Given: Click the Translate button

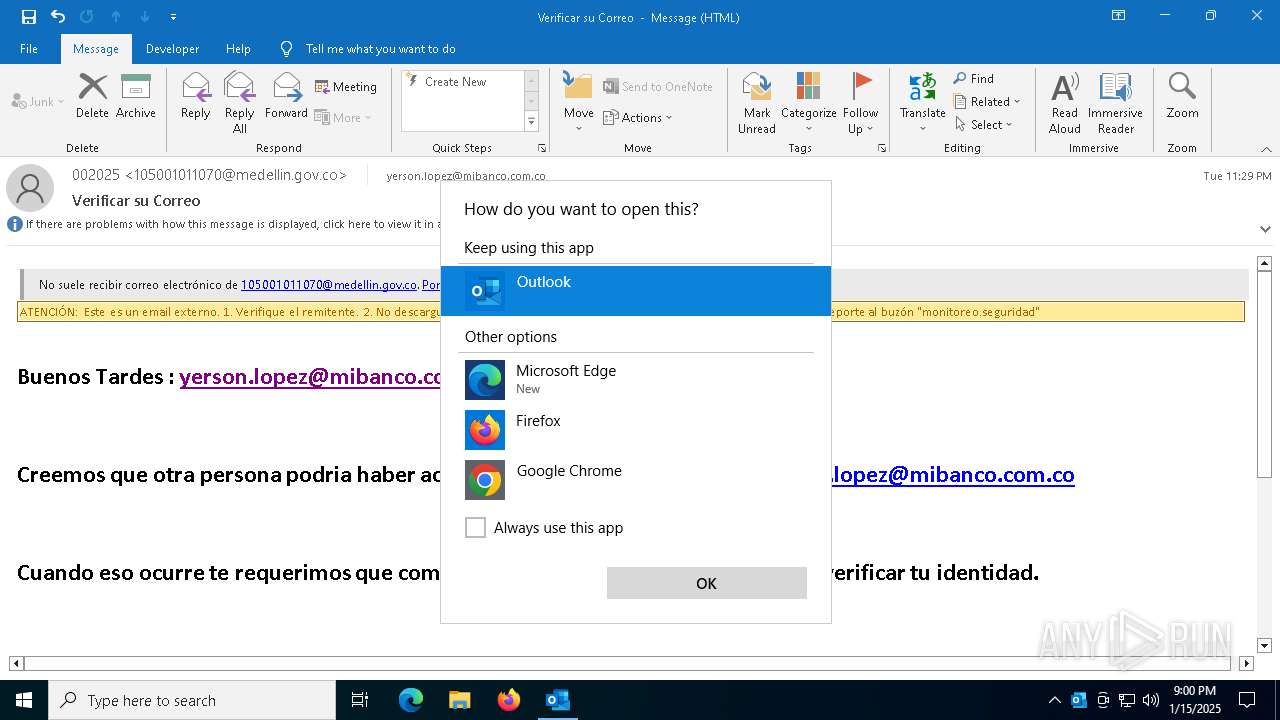Looking at the screenshot, I should pyautogui.click(x=922, y=102).
